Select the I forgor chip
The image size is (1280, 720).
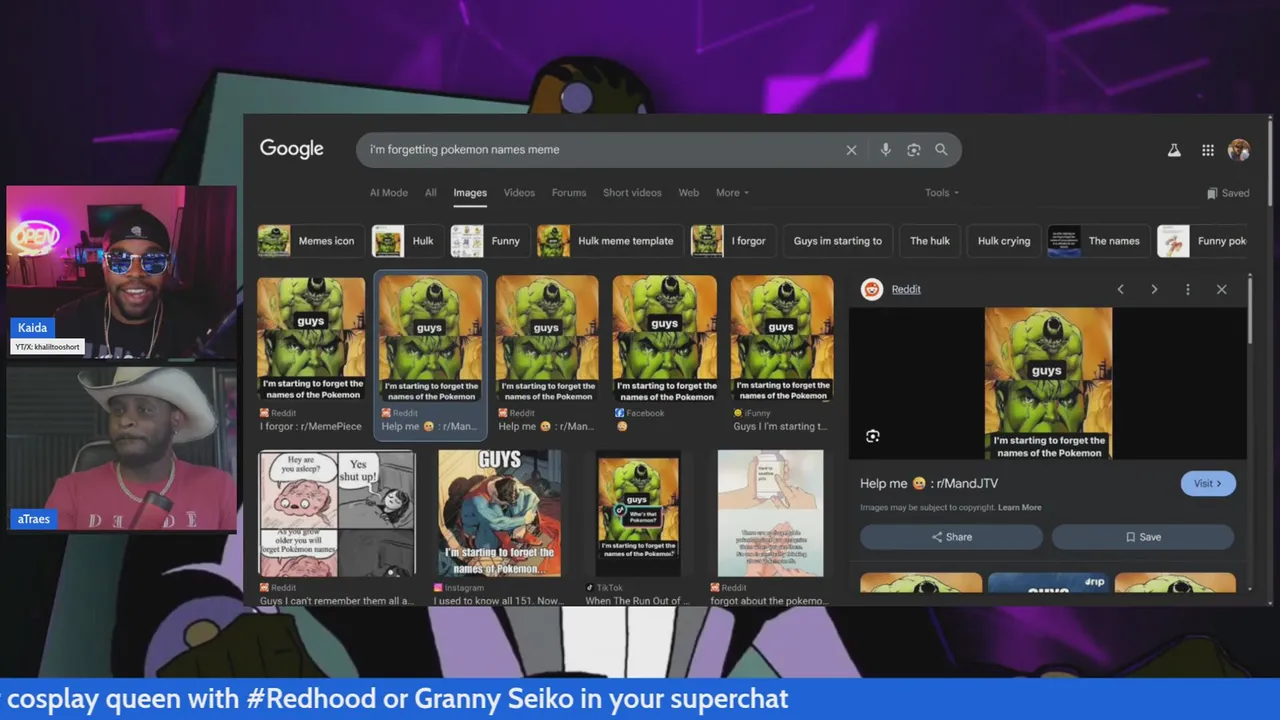[733, 241]
